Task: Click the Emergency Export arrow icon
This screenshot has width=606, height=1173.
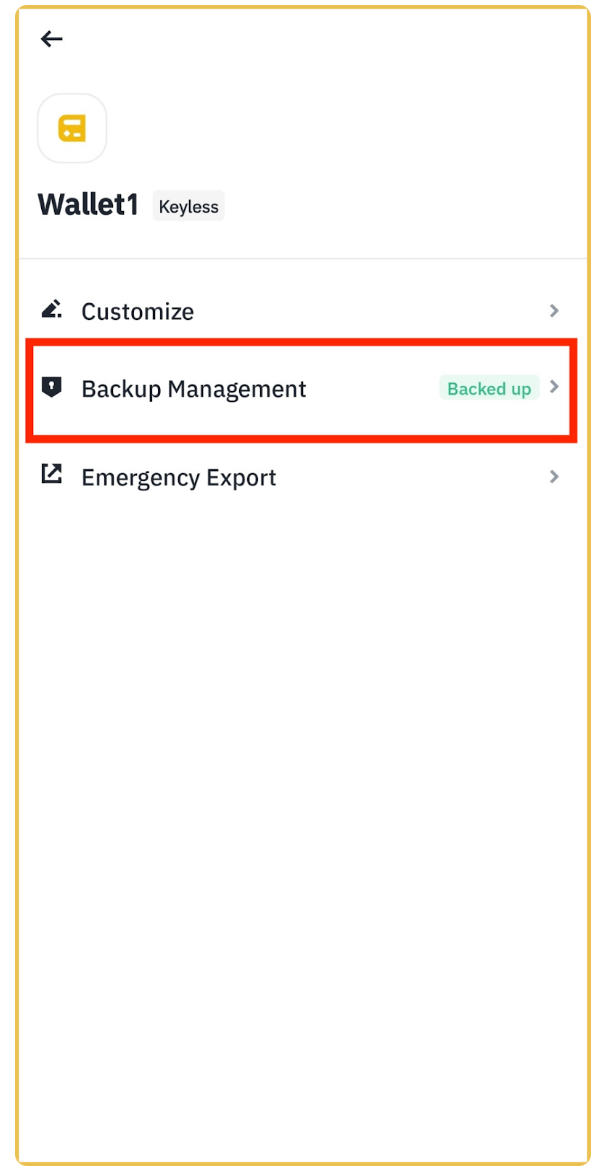Action: (51, 476)
